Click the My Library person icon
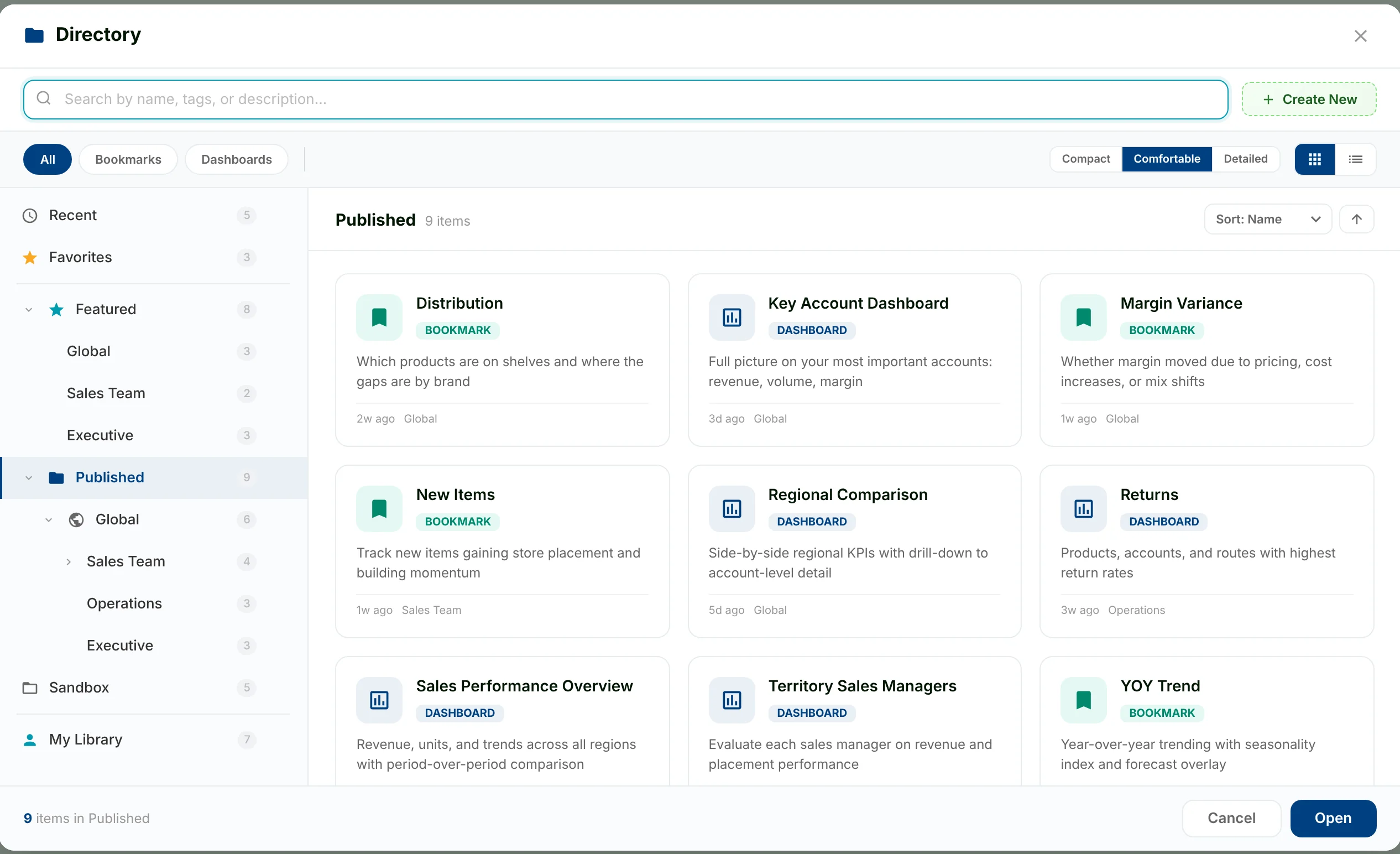This screenshot has width=1400, height=854. point(29,740)
